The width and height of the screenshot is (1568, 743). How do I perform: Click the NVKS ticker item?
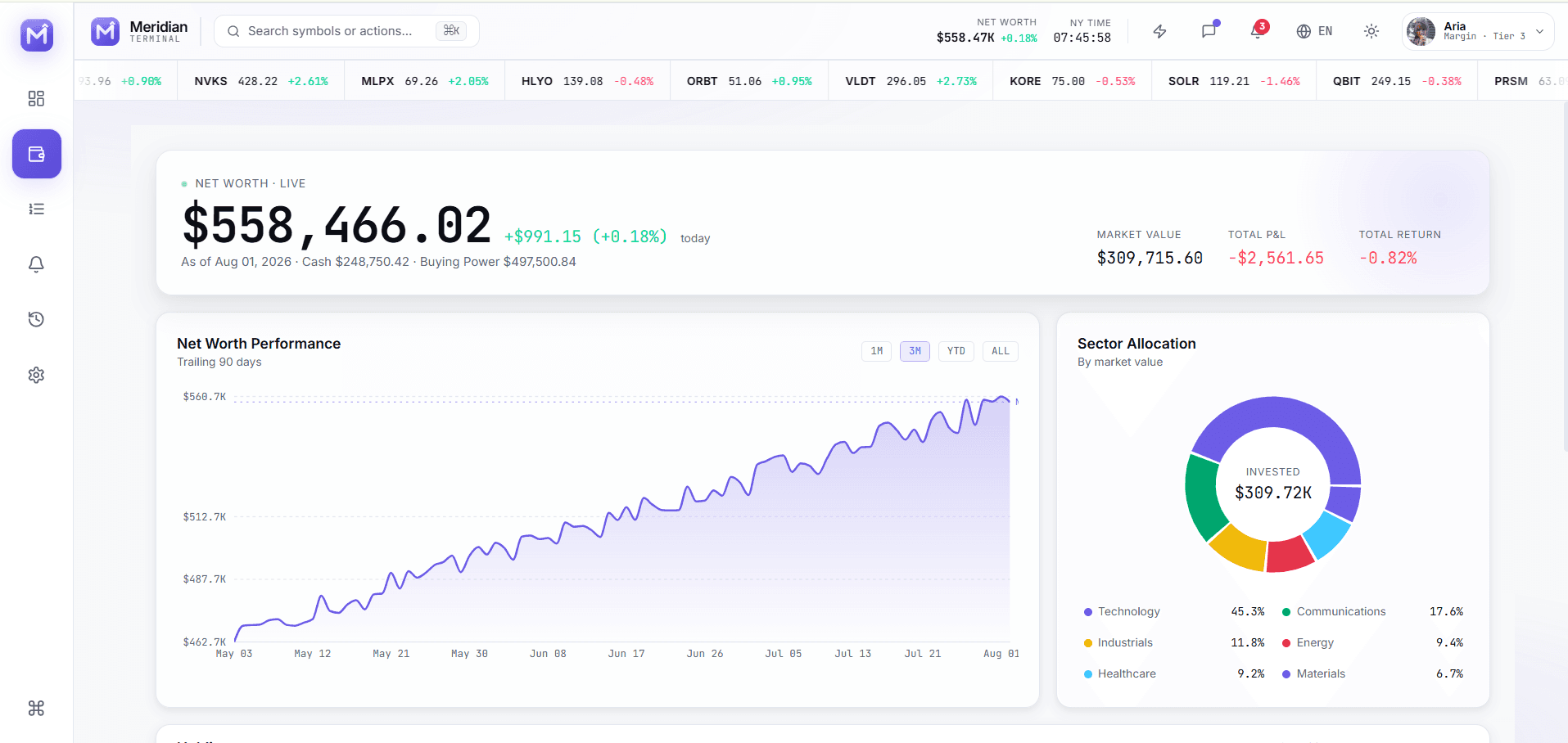[x=261, y=81]
